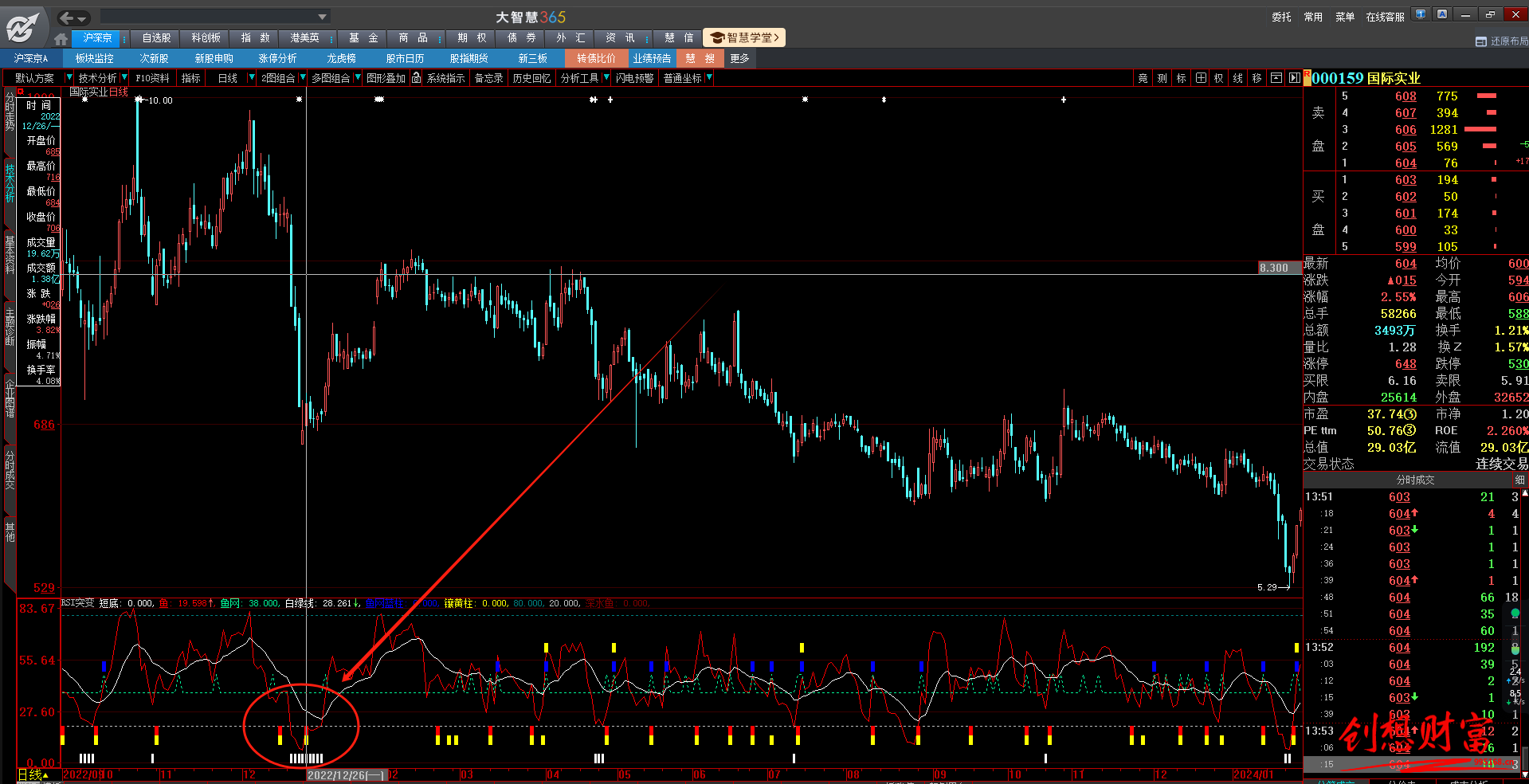This screenshot has width=1529, height=784.
Task: Click the Dazhihui logo icon
Action: tap(22, 27)
